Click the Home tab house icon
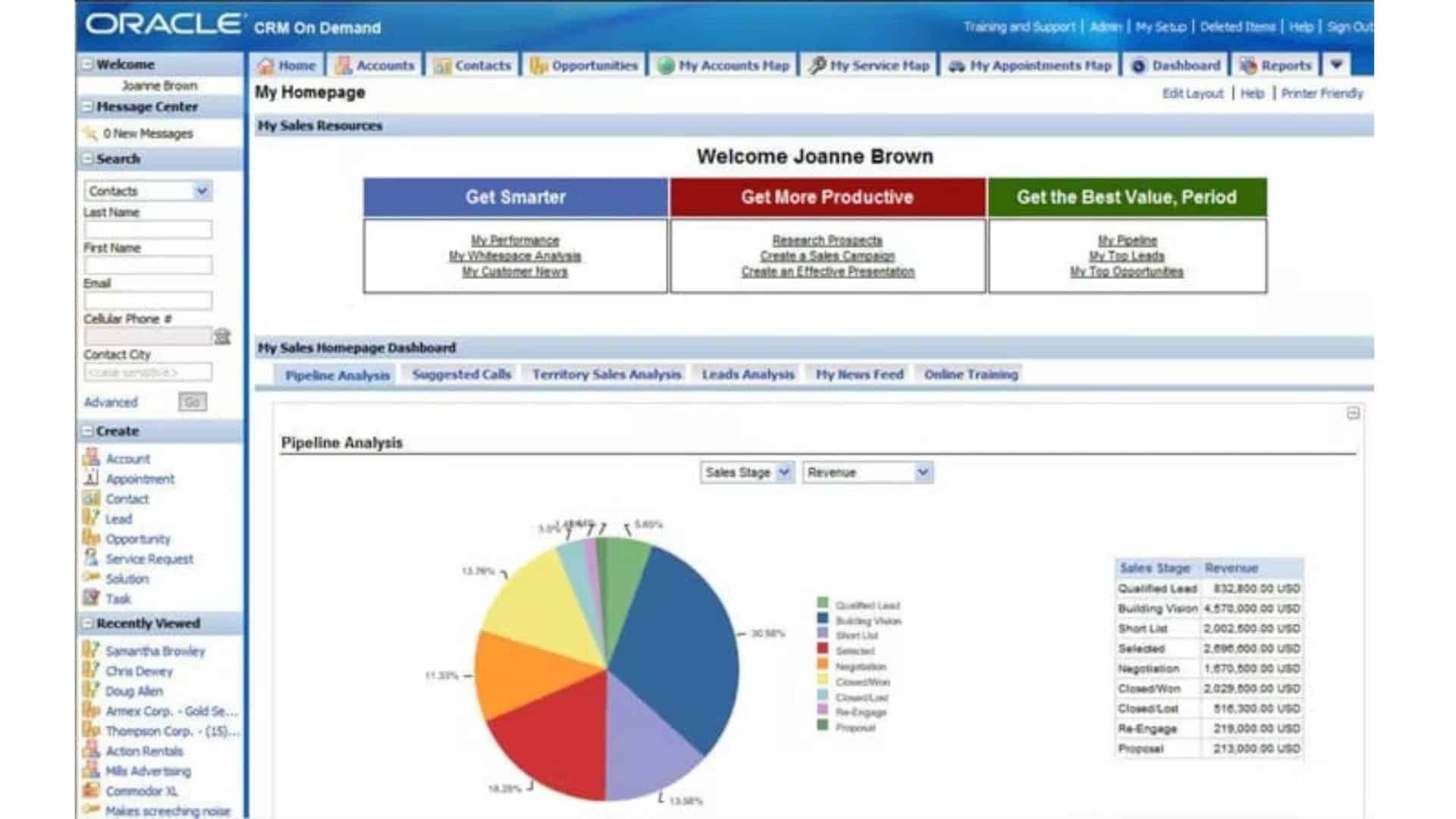Screen dimensions: 1456x819 coord(265,65)
